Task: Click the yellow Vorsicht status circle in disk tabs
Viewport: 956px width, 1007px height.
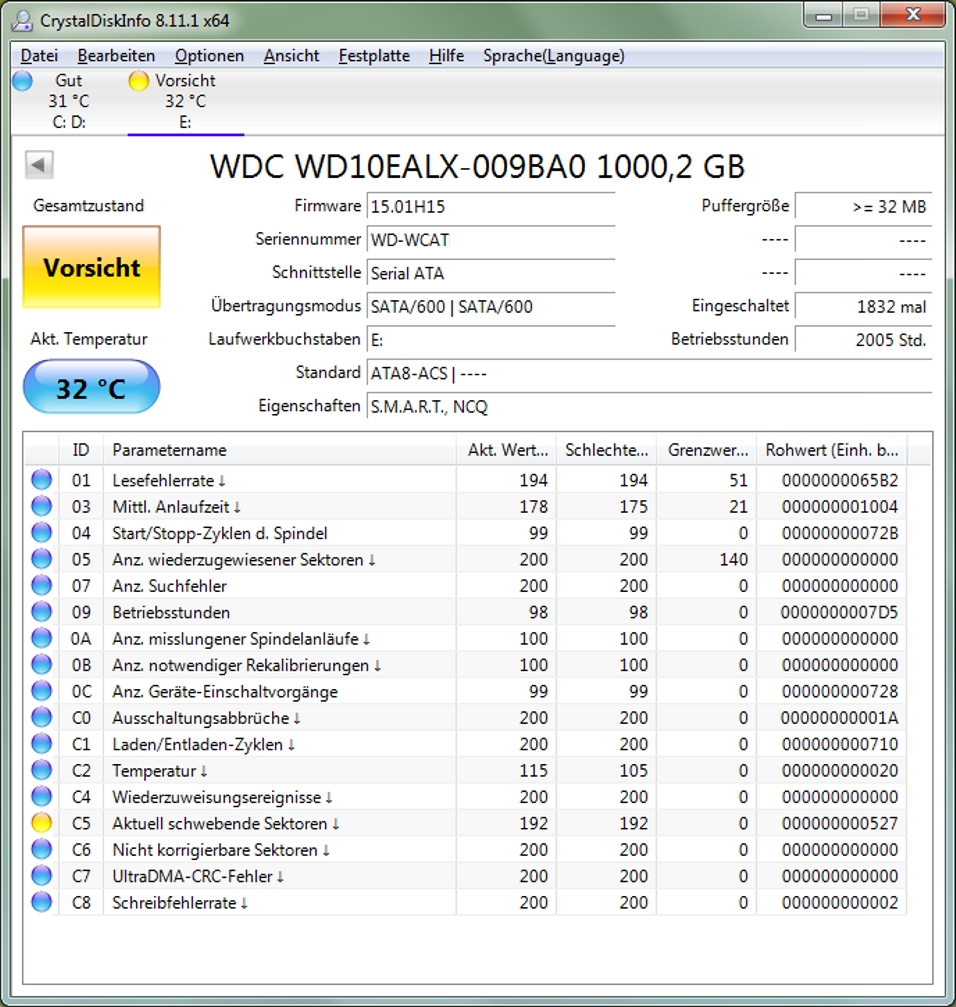Action: pos(139,81)
